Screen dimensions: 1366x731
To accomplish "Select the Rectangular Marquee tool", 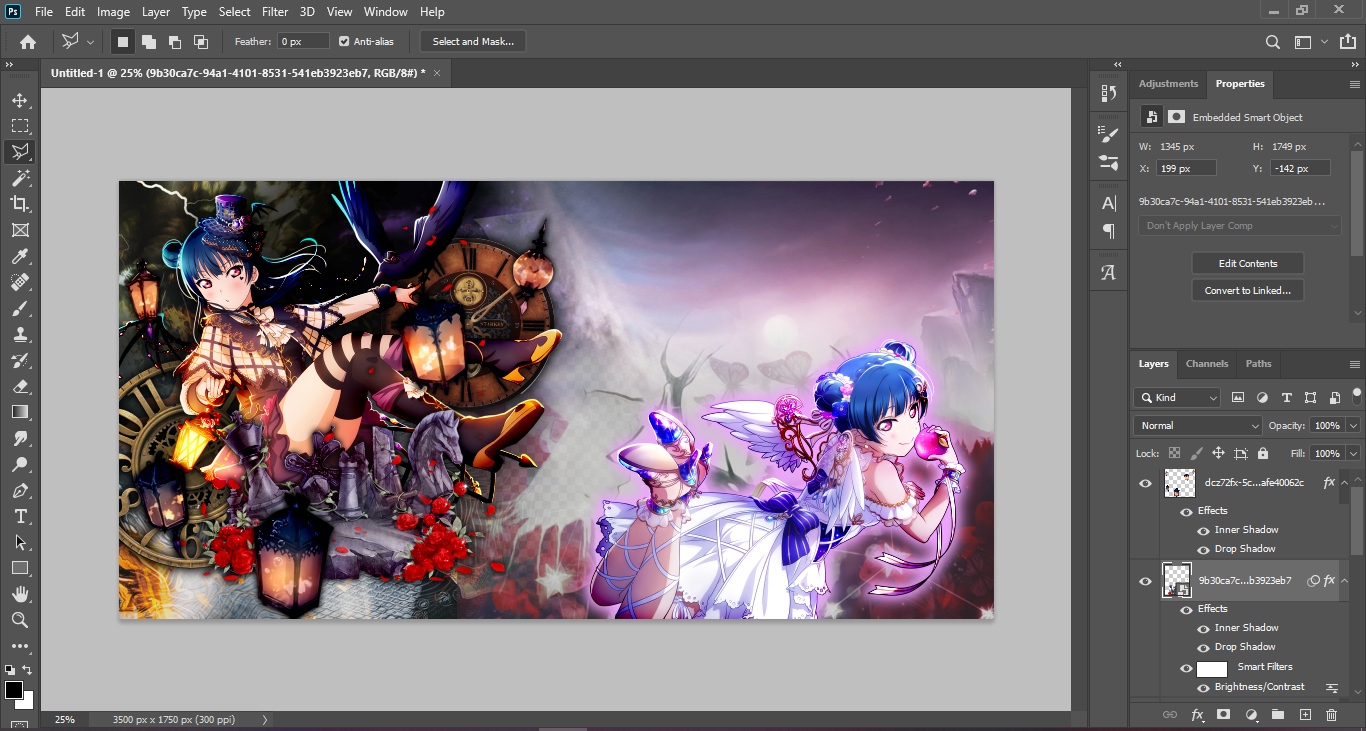I will pos(19,126).
